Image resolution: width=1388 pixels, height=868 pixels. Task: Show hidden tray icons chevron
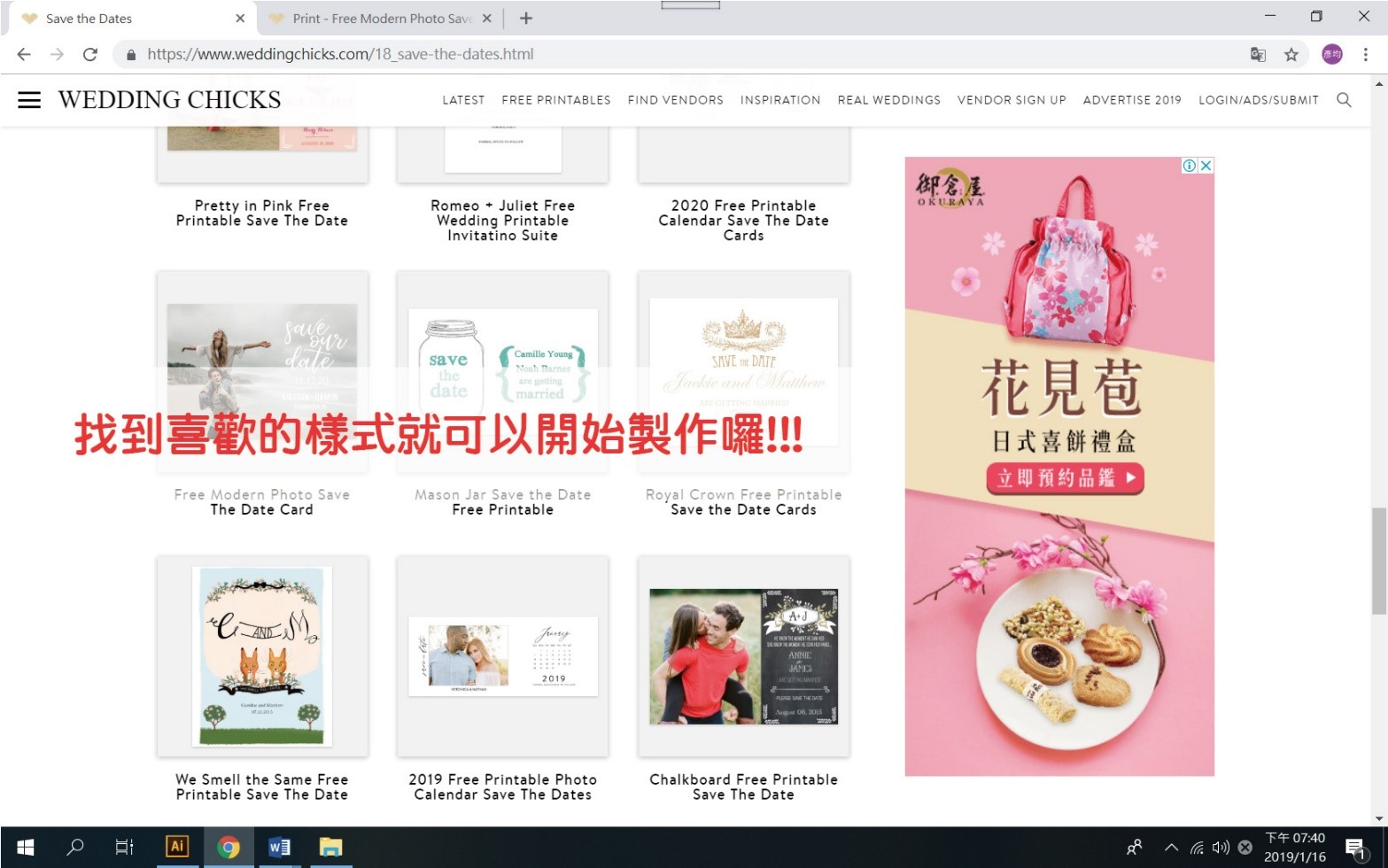1171,848
